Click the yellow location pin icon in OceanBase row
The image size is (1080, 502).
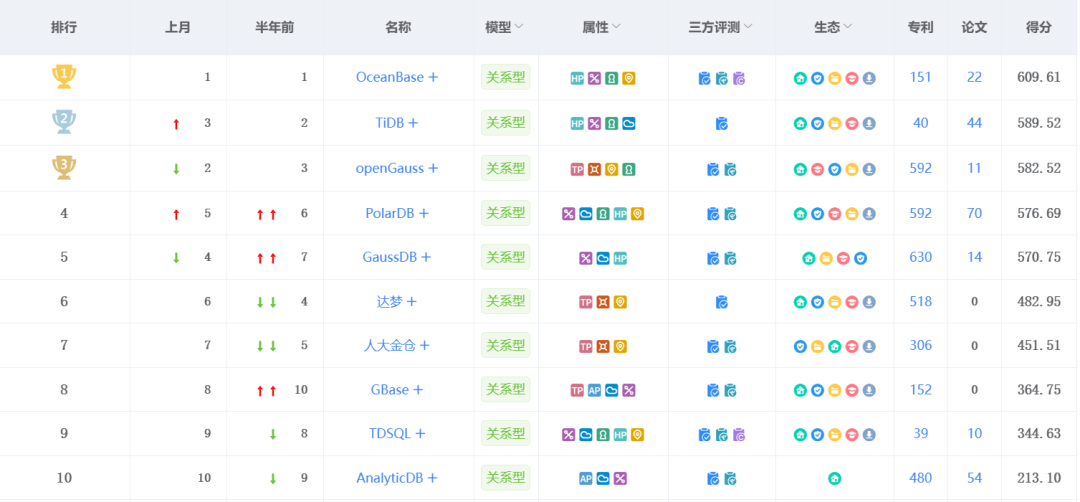(629, 79)
